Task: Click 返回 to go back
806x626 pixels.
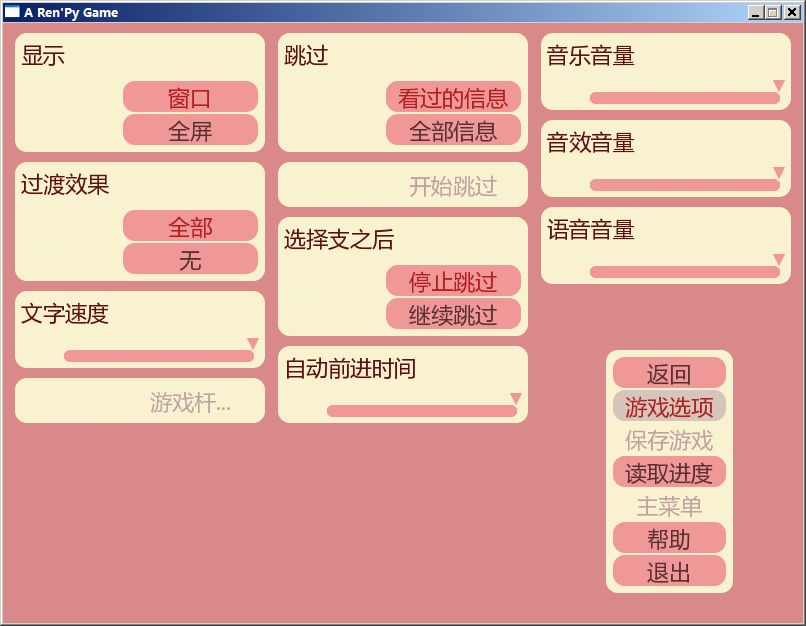Action: pos(669,373)
